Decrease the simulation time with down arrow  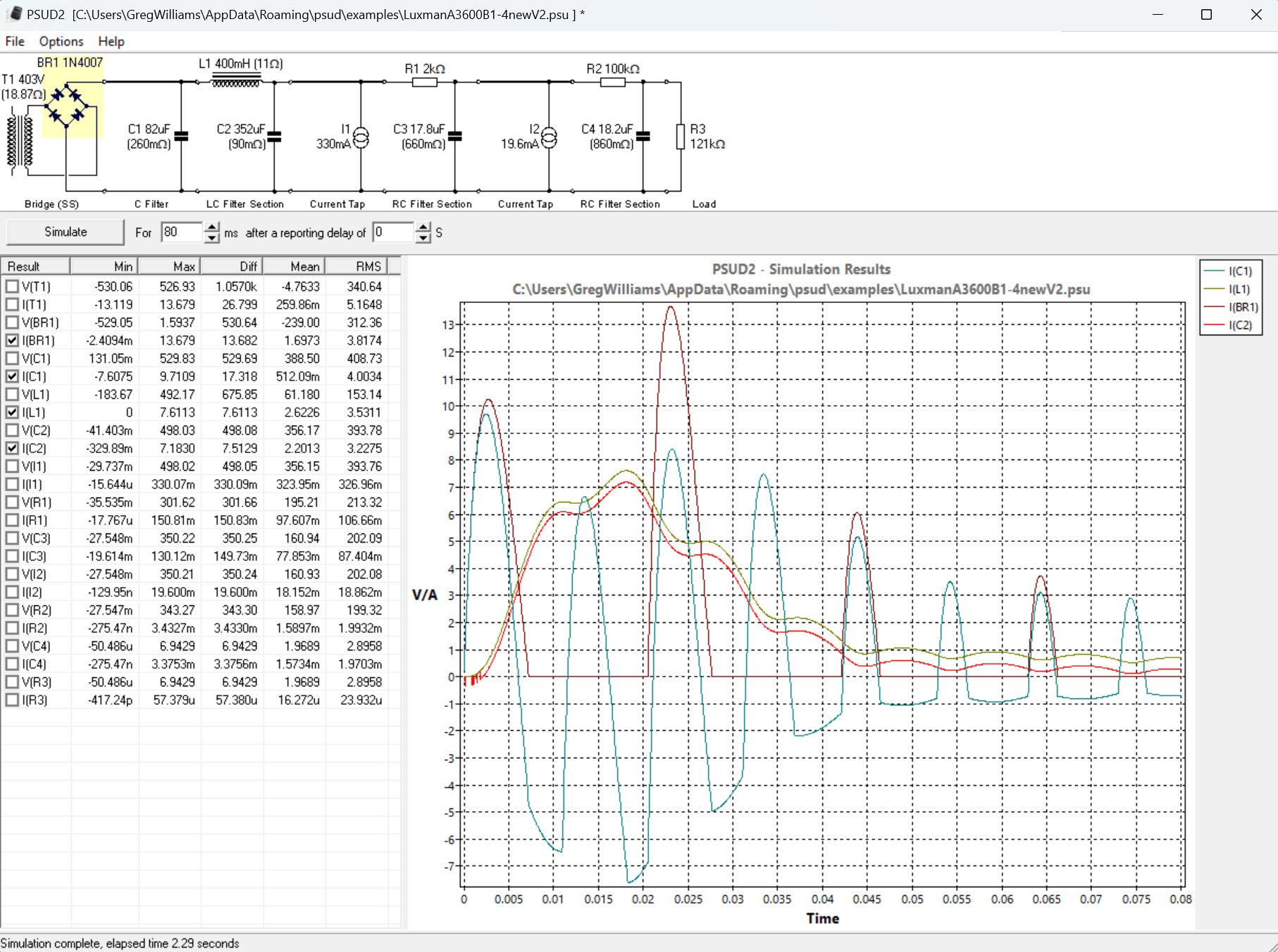[212, 238]
